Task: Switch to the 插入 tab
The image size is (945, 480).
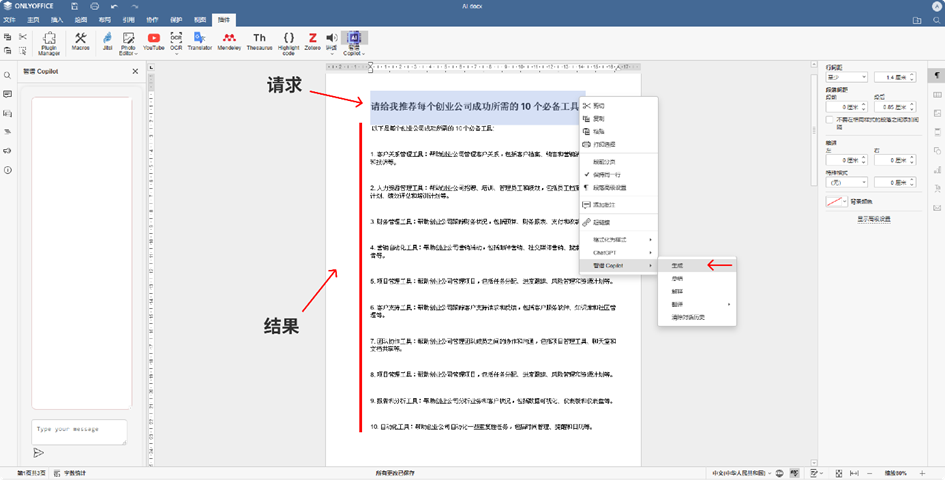Action: 57,20
